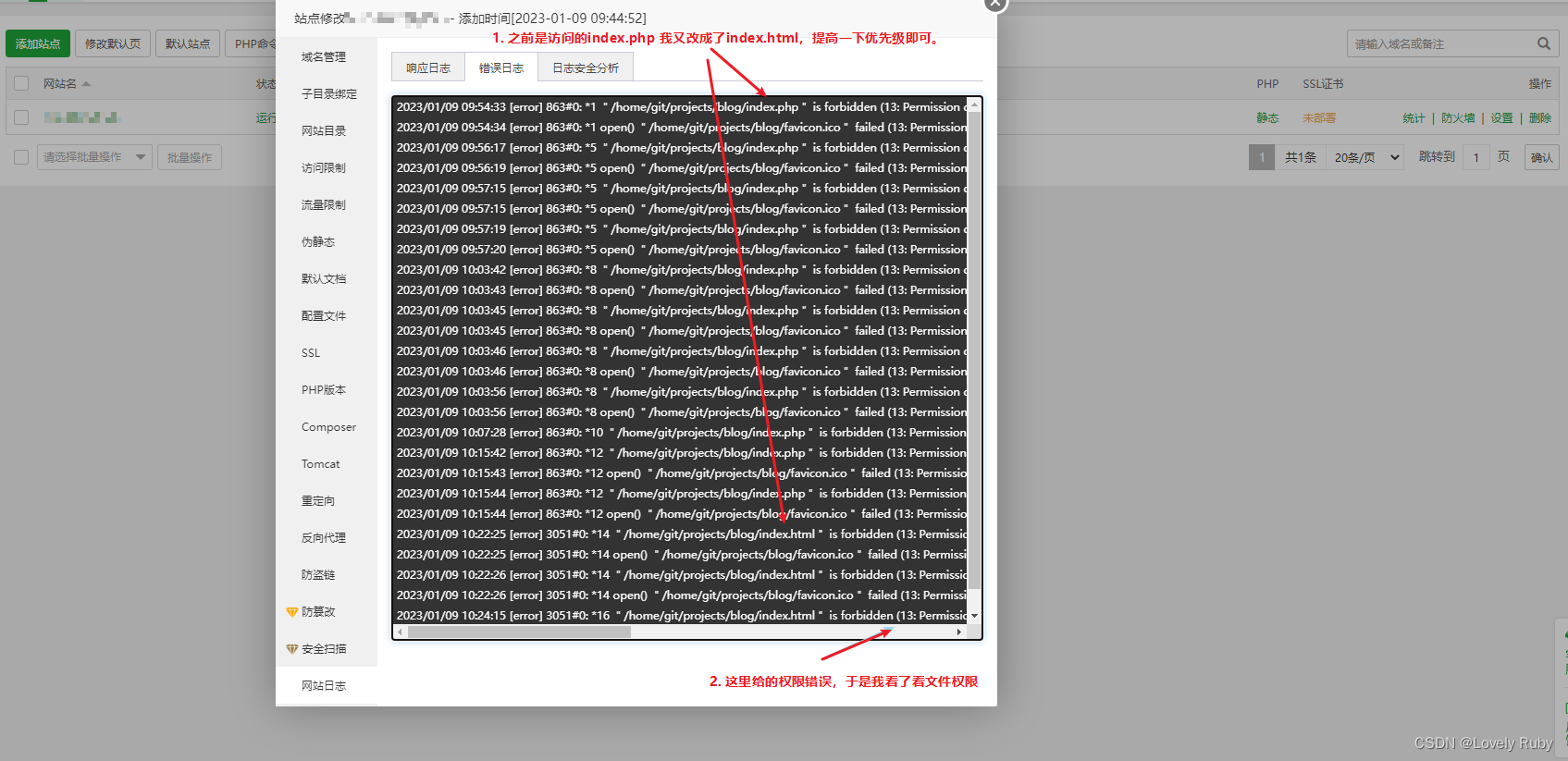Click the 批量操作 button
The width and height of the screenshot is (1568, 761).
pos(190,157)
